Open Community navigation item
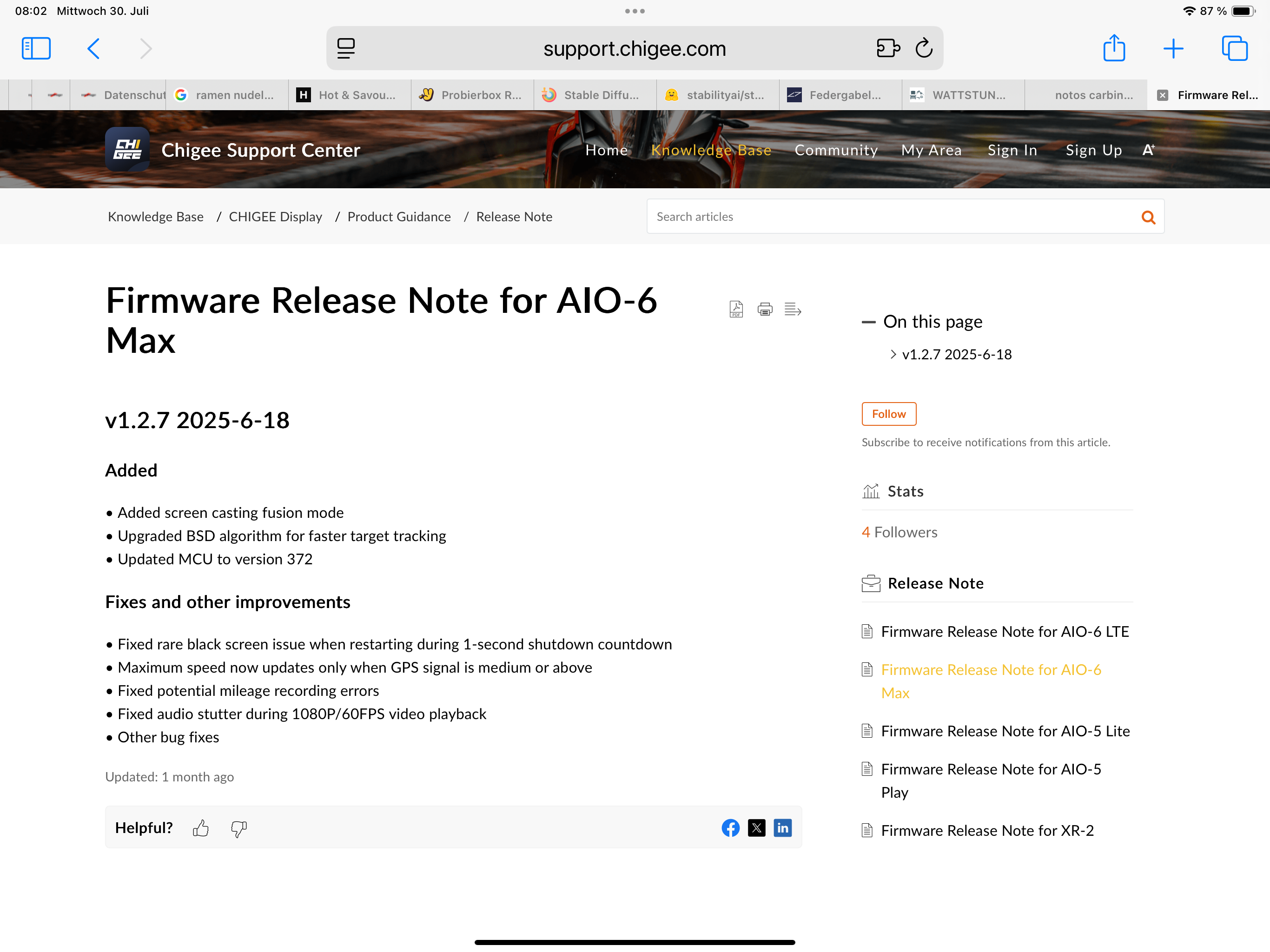 pos(836,150)
